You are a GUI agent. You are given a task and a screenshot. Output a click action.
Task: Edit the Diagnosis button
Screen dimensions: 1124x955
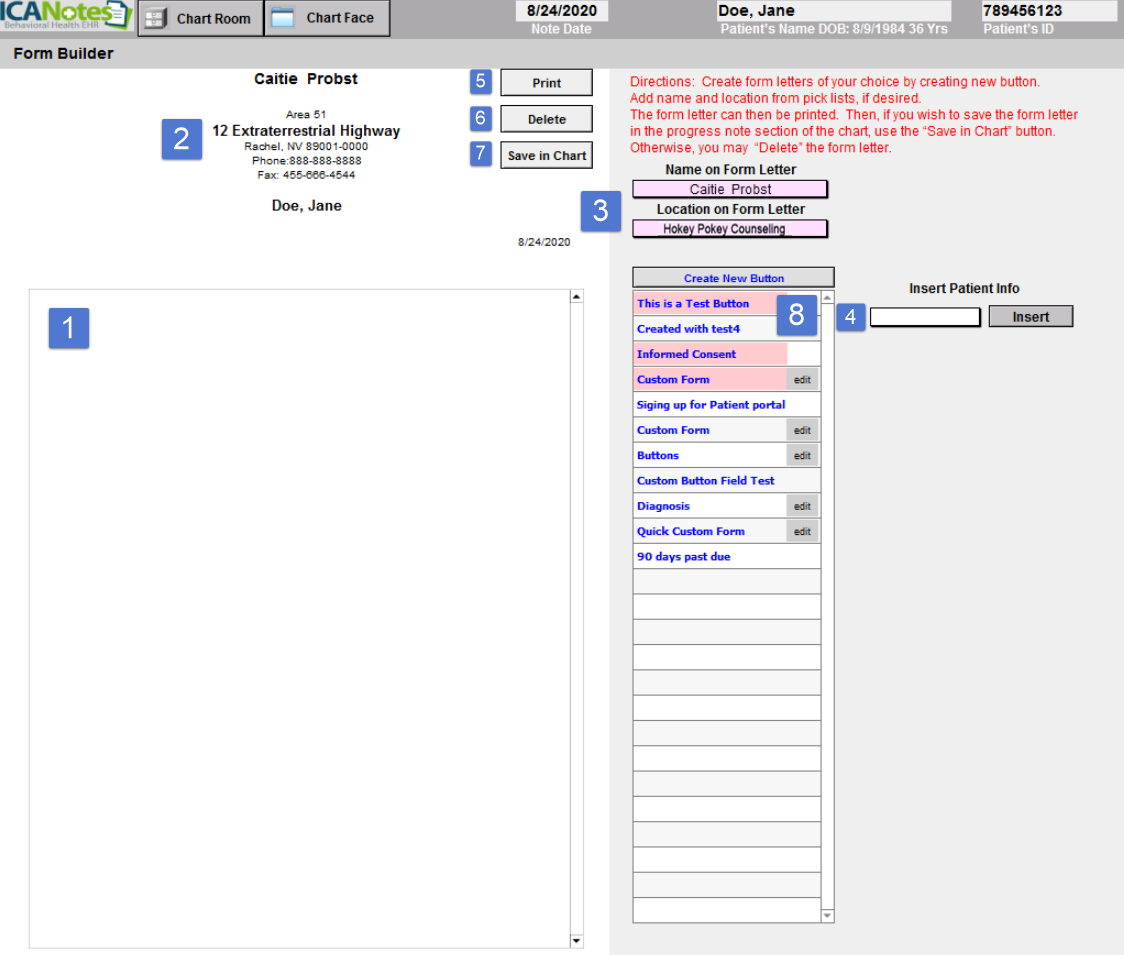[802, 506]
